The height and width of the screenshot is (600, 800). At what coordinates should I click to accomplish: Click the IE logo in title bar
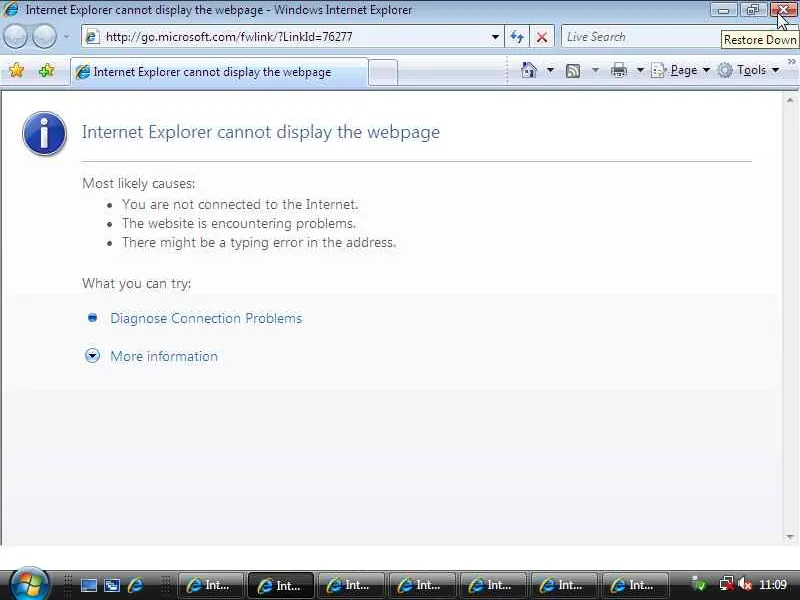coord(10,9)
